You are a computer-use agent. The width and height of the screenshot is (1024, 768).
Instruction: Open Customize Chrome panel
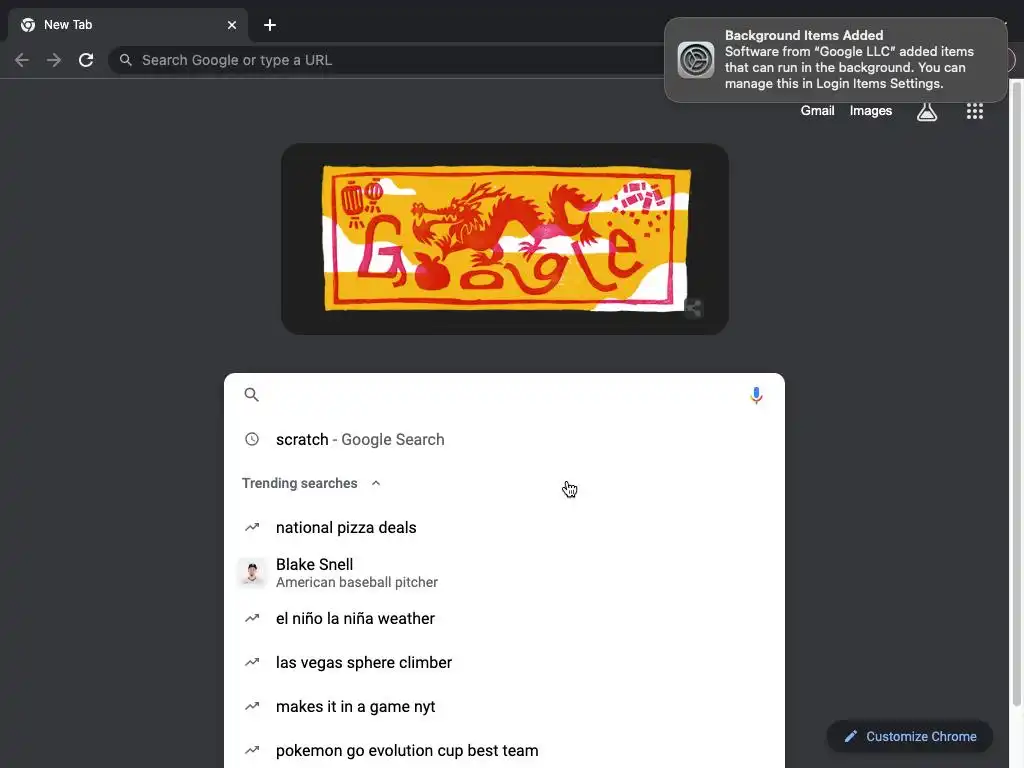910,737
